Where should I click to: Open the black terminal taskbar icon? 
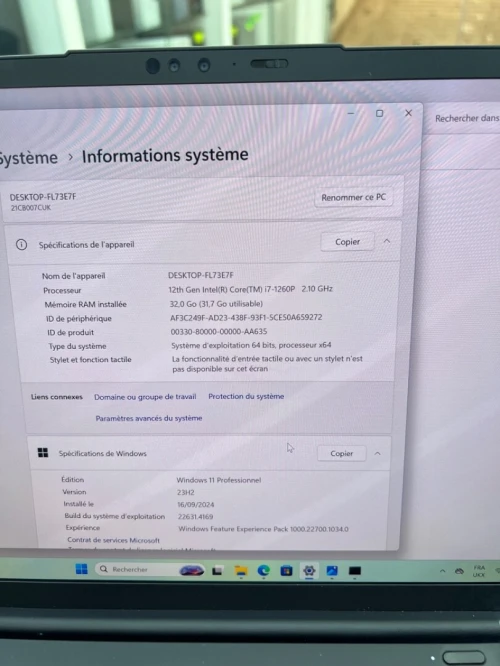coord(355,571)
